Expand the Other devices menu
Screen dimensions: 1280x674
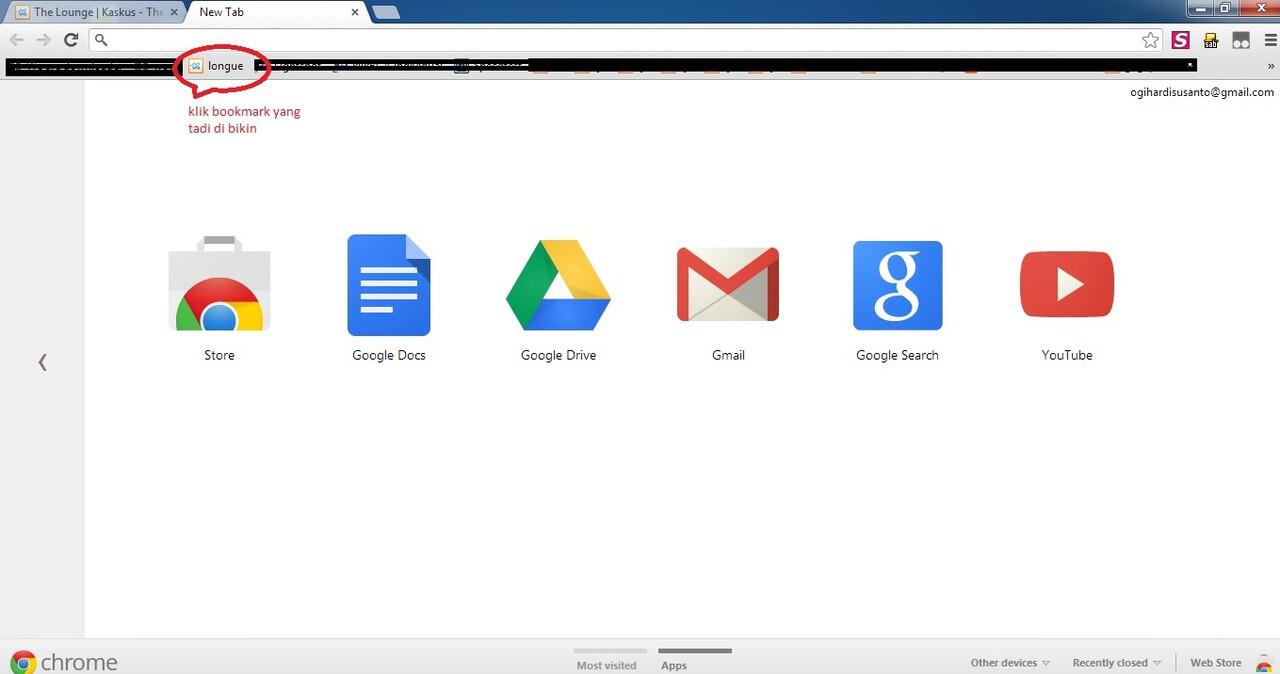point(1010,663)
